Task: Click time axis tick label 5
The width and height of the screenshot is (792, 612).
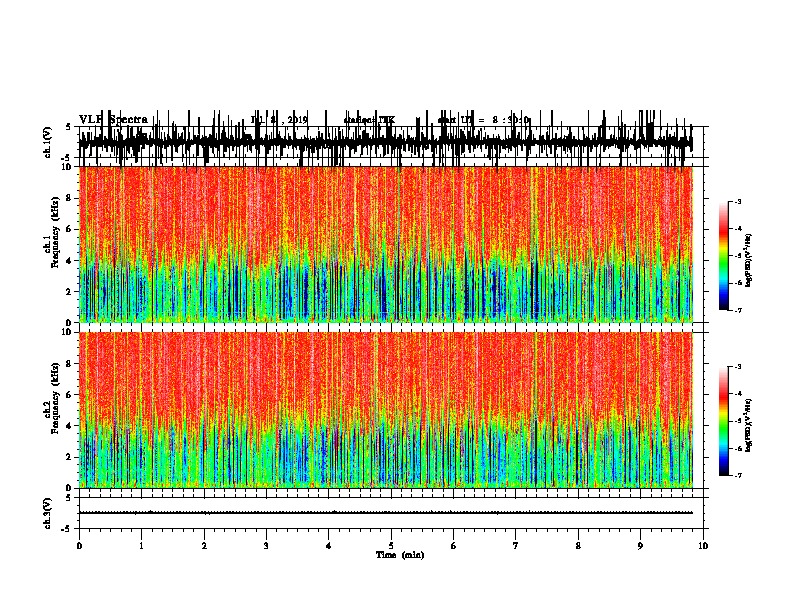Action: 391,546
